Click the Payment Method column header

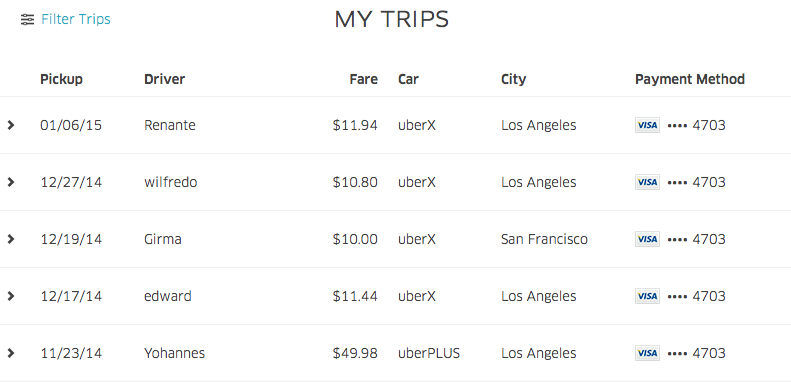[690, 80]
